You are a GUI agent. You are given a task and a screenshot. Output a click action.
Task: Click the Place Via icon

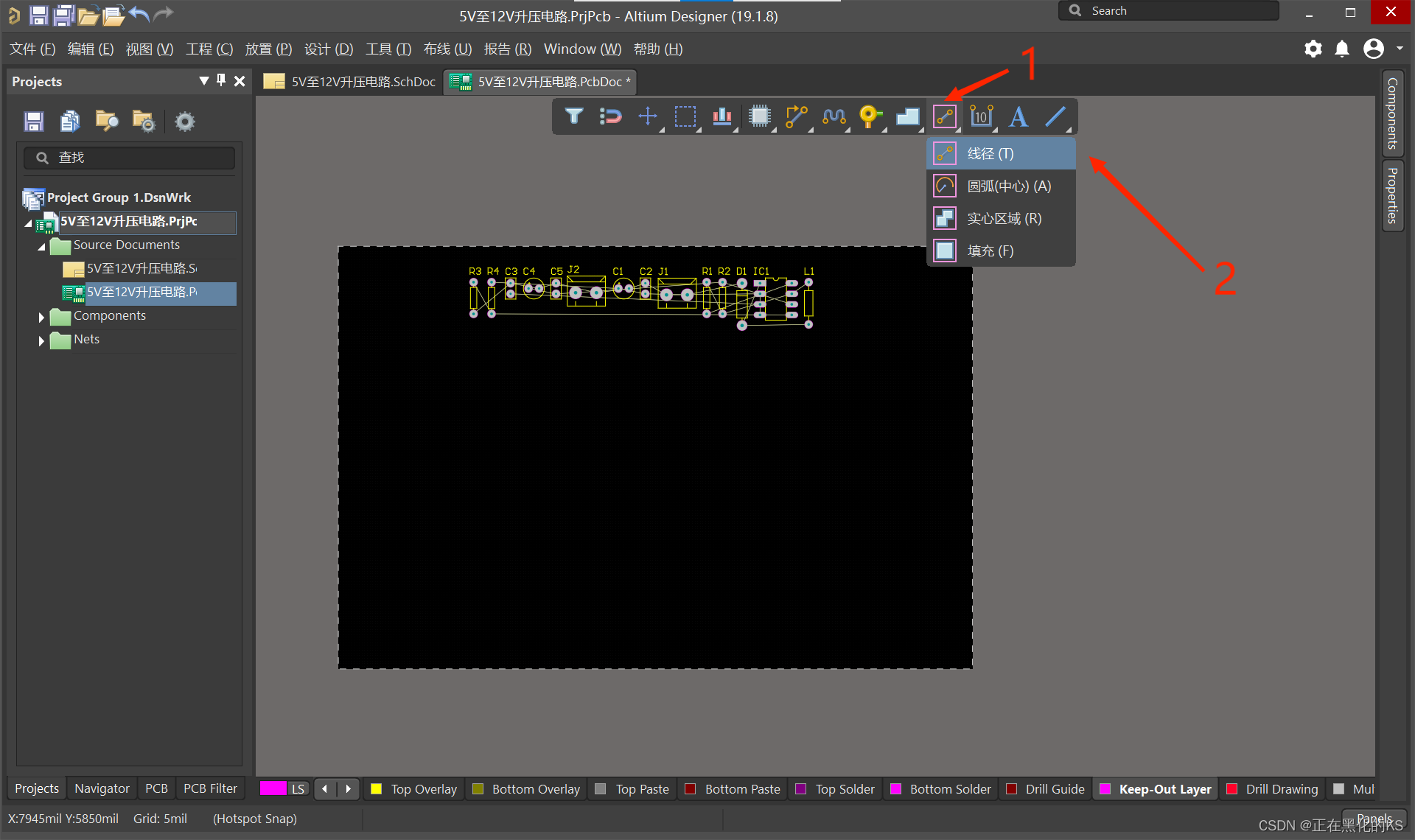coord(870,116)
